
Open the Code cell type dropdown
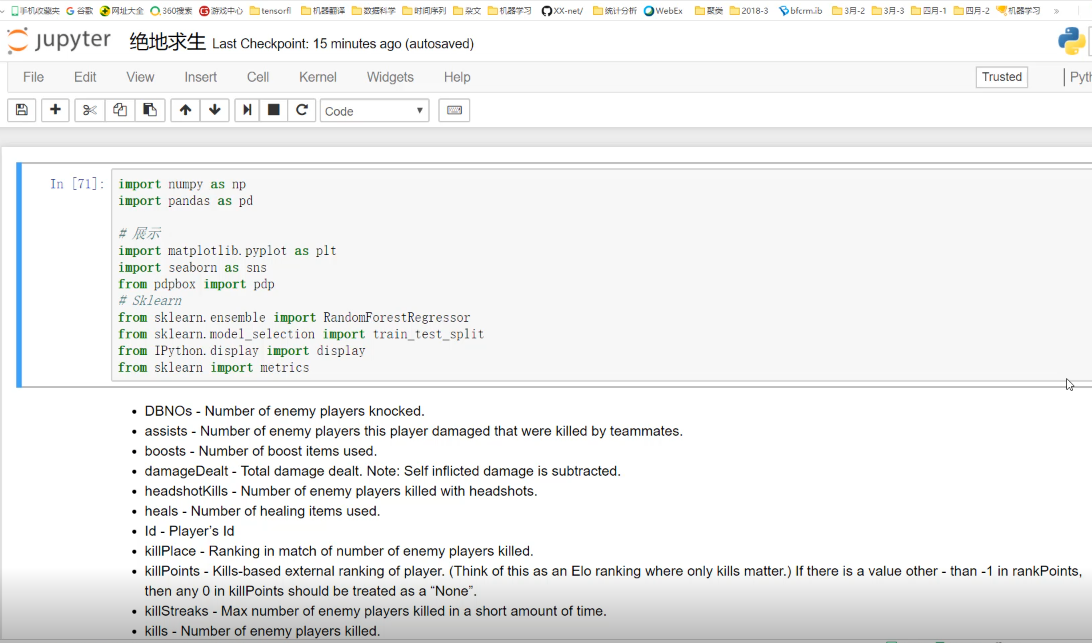point(374,111)
